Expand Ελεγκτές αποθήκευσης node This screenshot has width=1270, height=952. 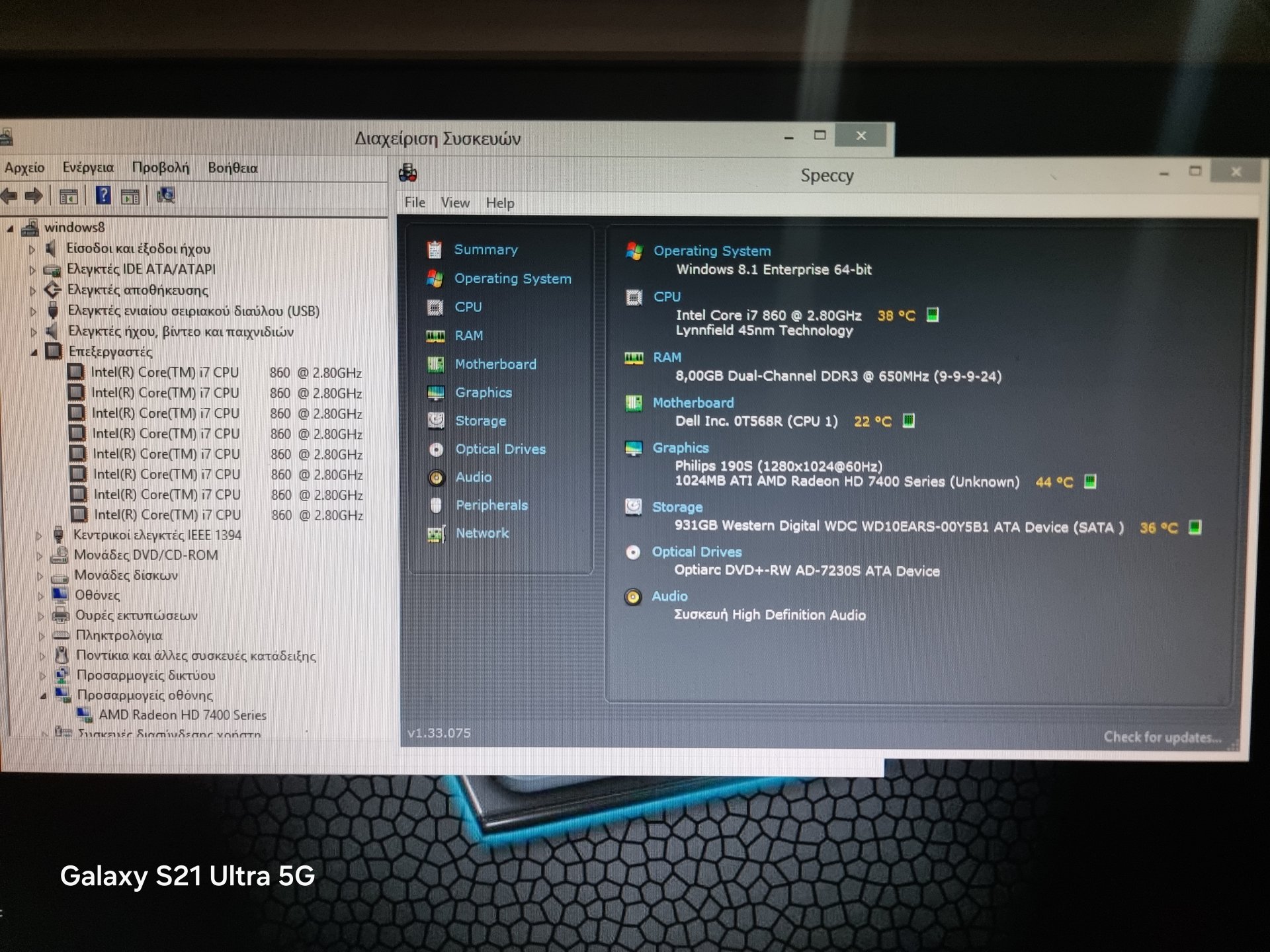click(x=32, y=290)
